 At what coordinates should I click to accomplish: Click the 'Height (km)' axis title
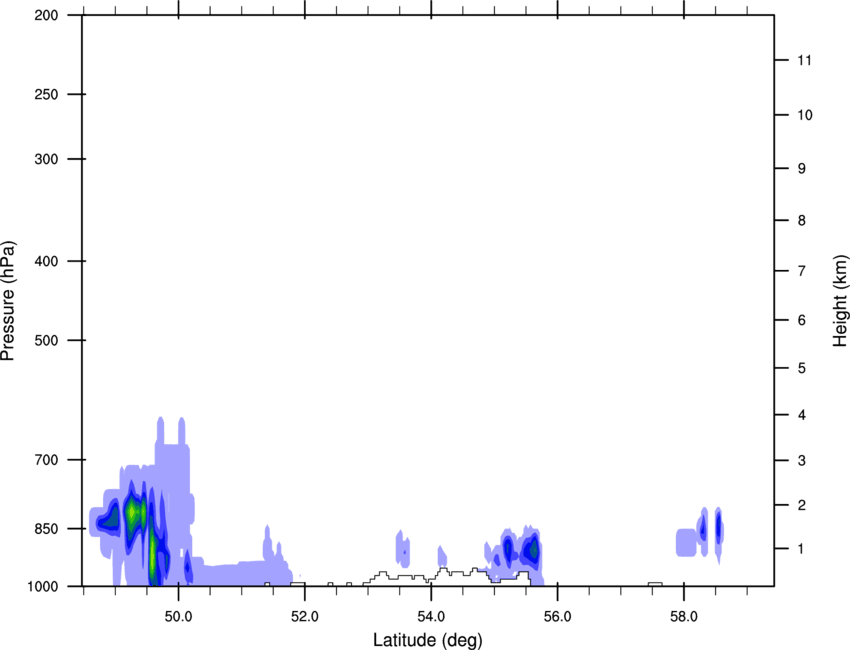[840, 301]
